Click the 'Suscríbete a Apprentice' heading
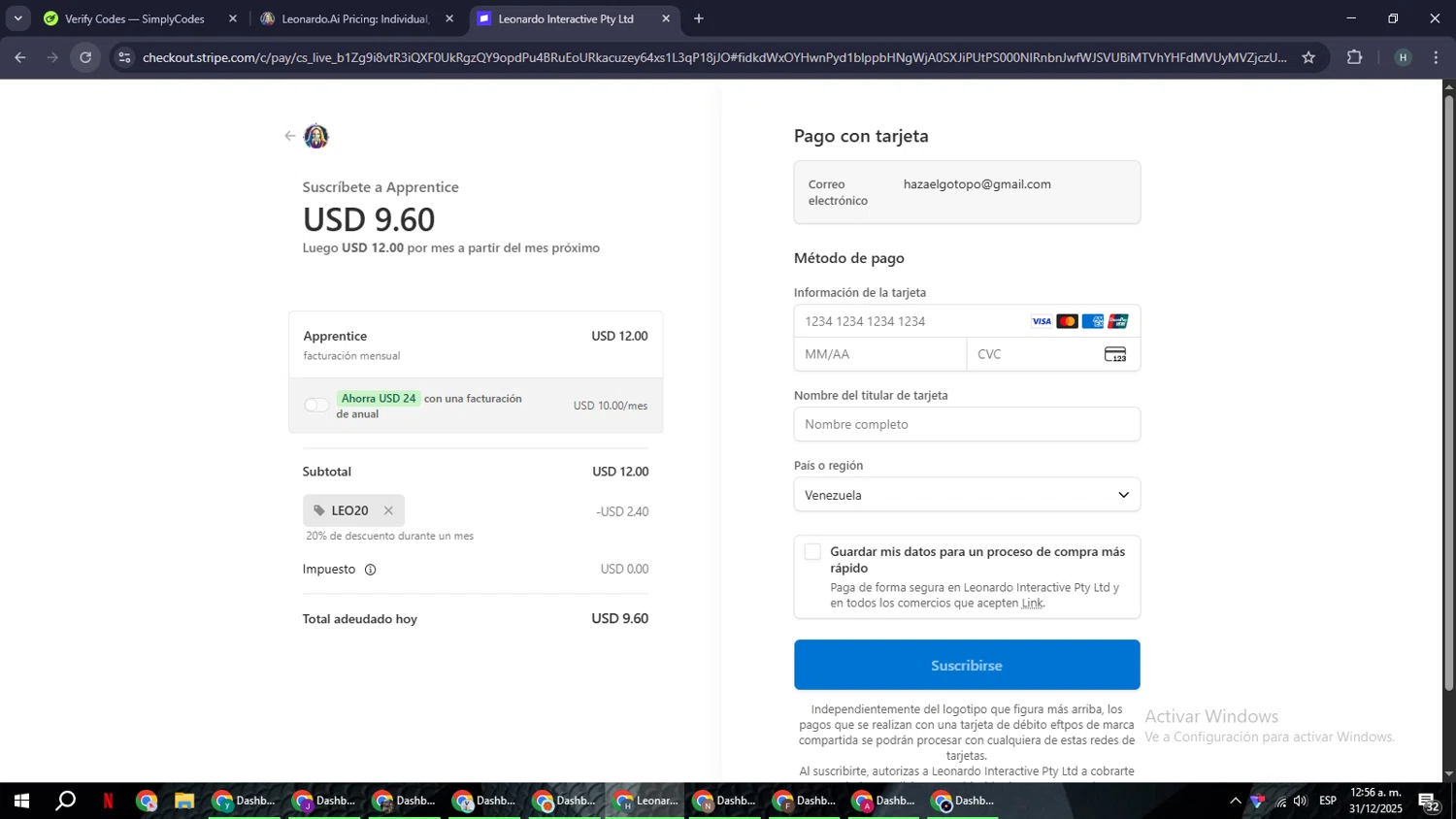This screenshot has width=1456, height=819. tap(381, 187)
